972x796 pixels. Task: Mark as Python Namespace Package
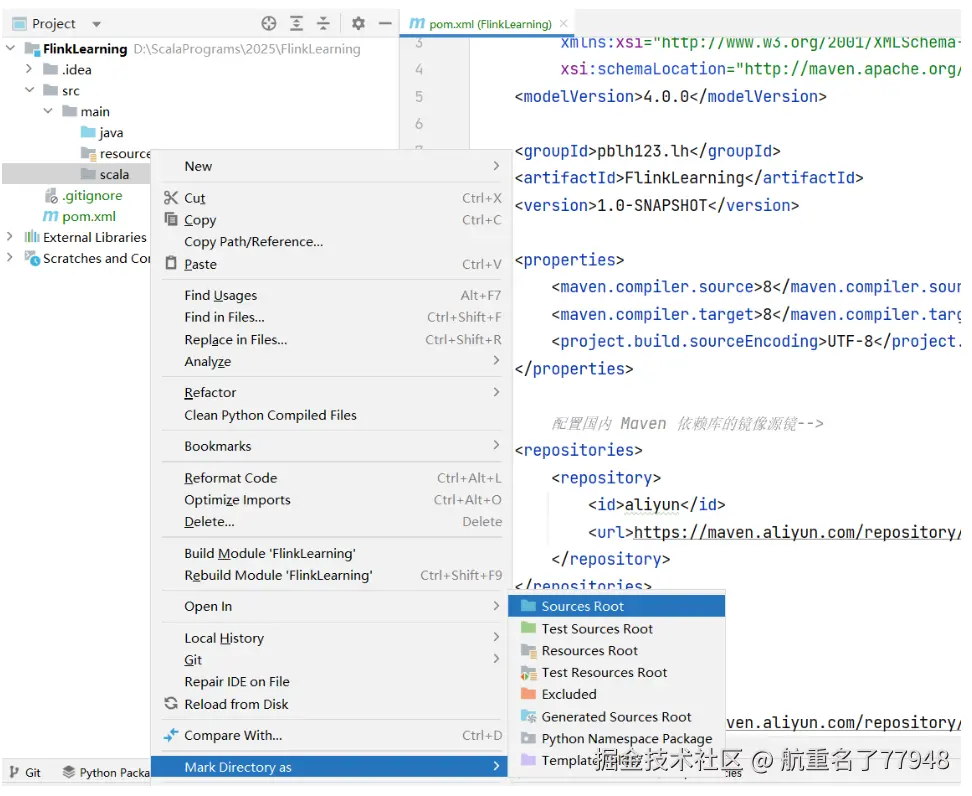(617, 738)
